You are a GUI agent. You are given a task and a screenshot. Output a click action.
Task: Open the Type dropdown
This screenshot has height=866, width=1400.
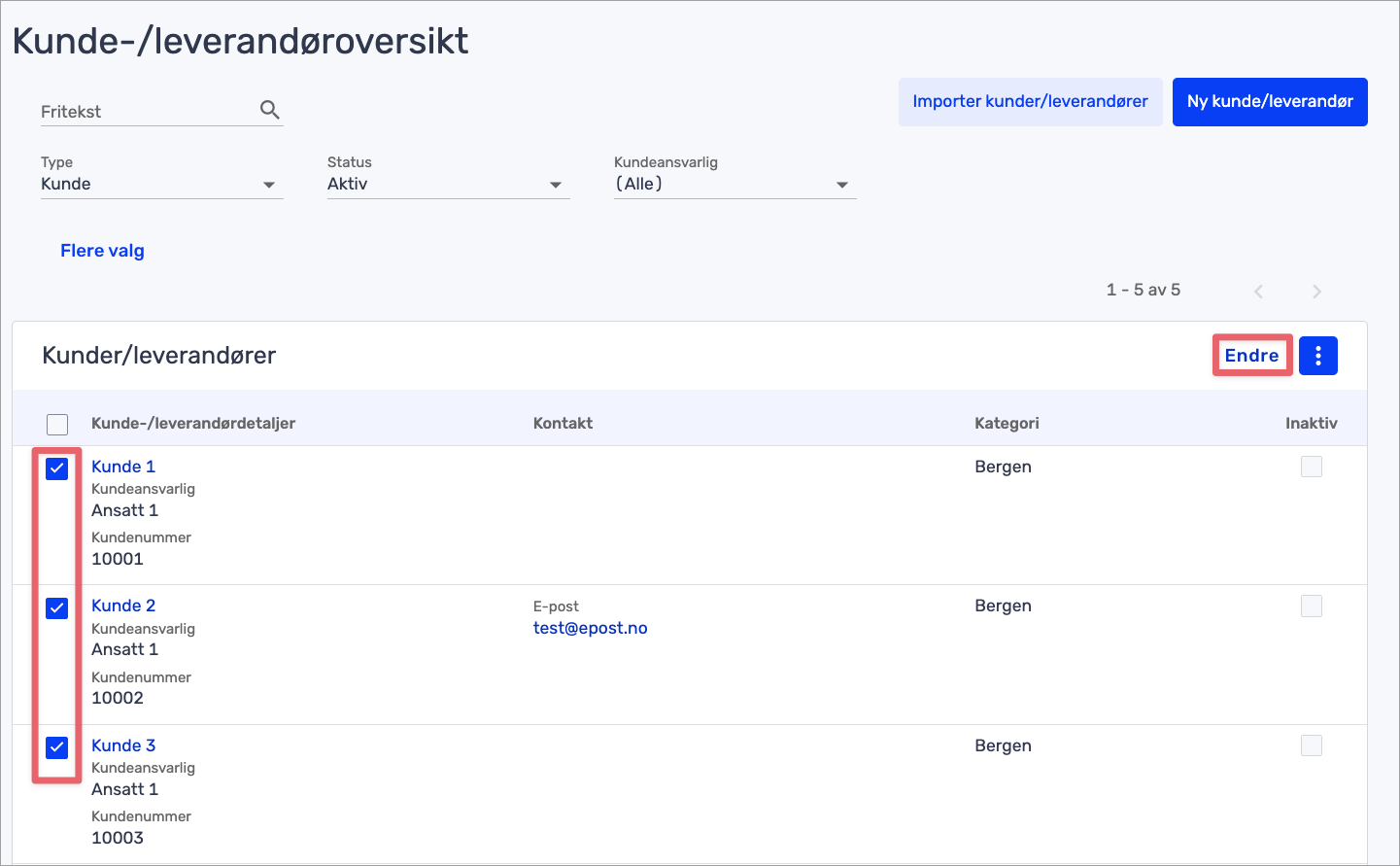pos(161,185)
